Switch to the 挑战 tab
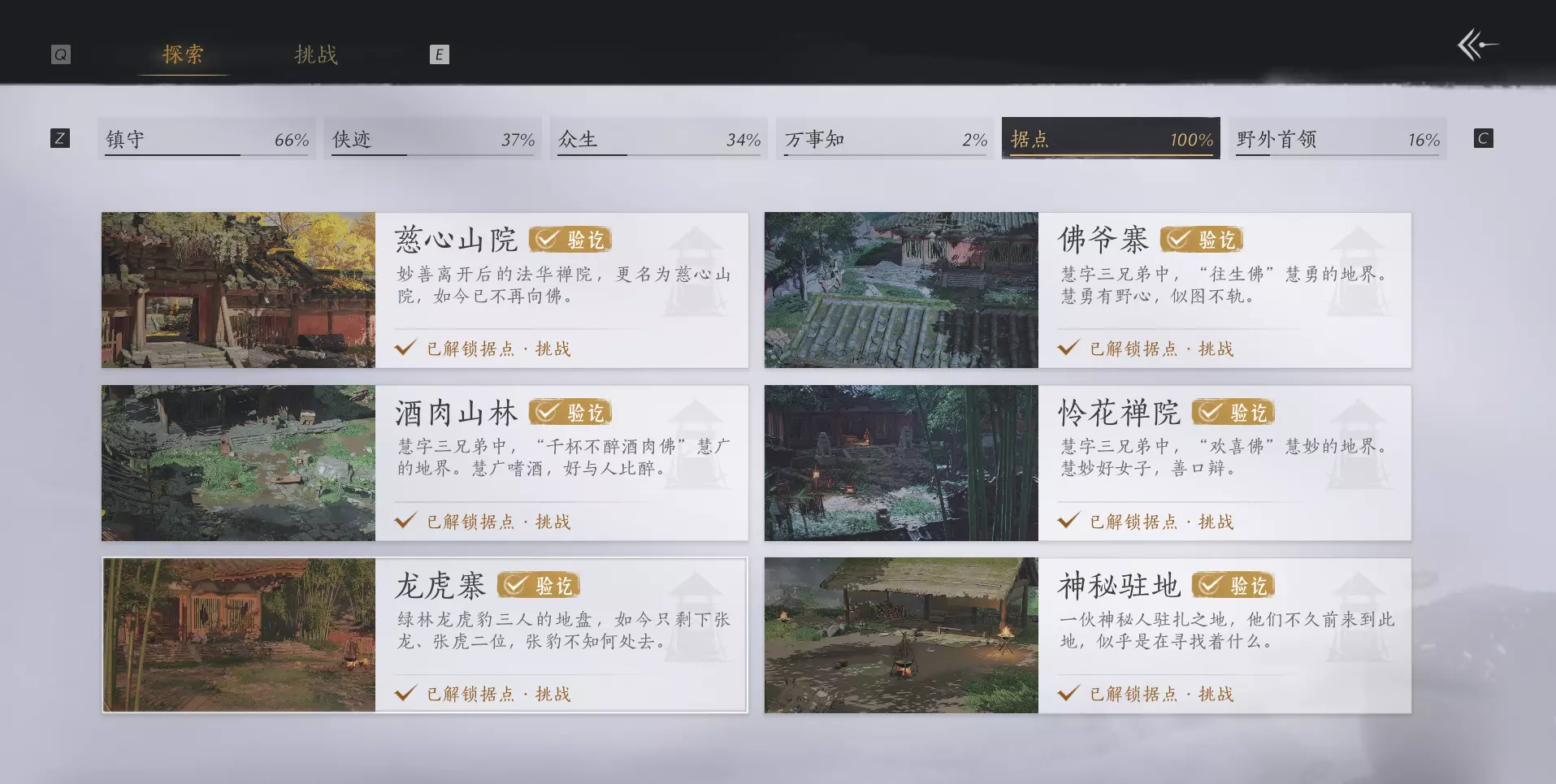This screenshot has width=1556, height=784. click(x=316, y=54)
